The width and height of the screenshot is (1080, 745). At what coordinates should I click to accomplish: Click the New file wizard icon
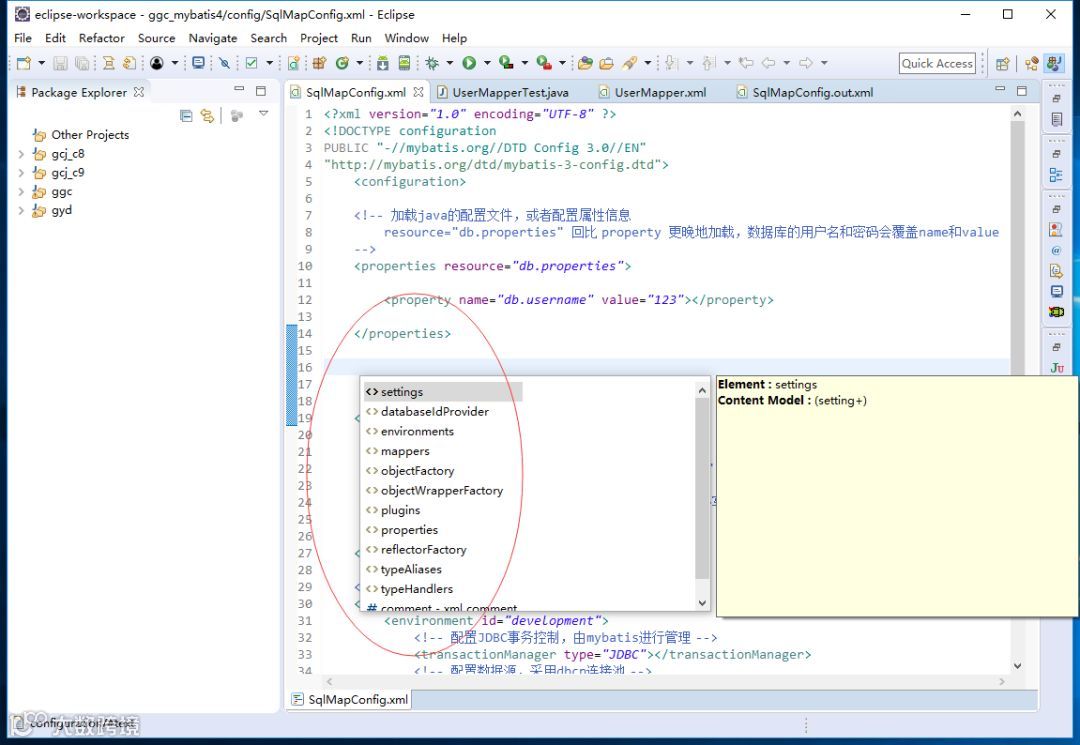(x=23, y=63)
